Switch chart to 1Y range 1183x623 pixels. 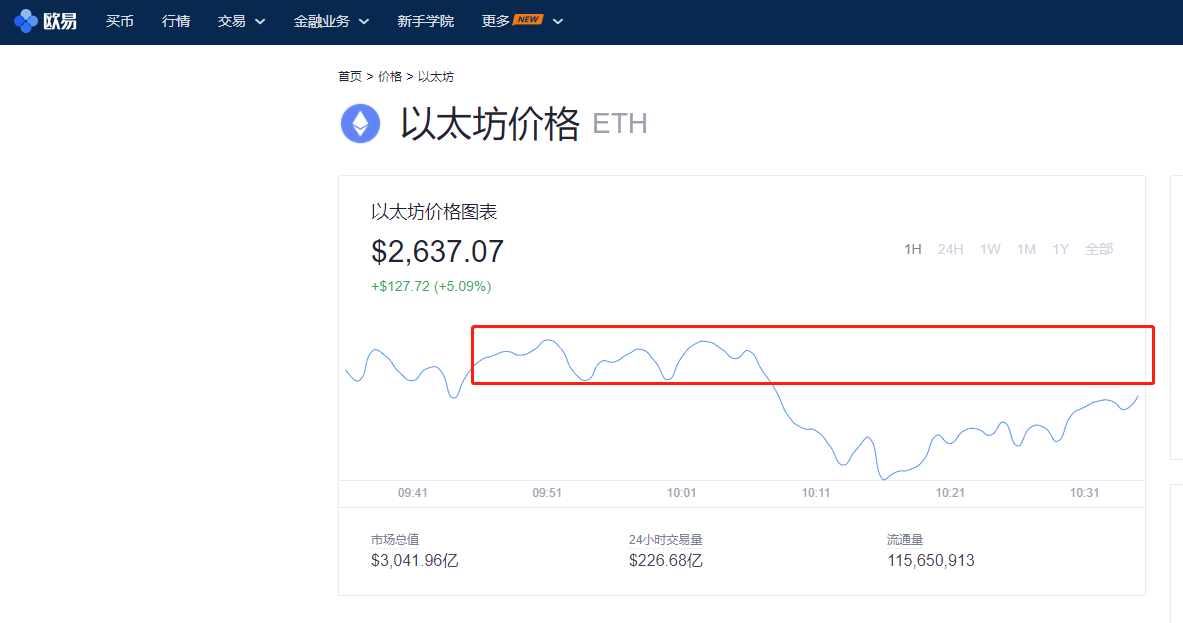pos(1060,249)
